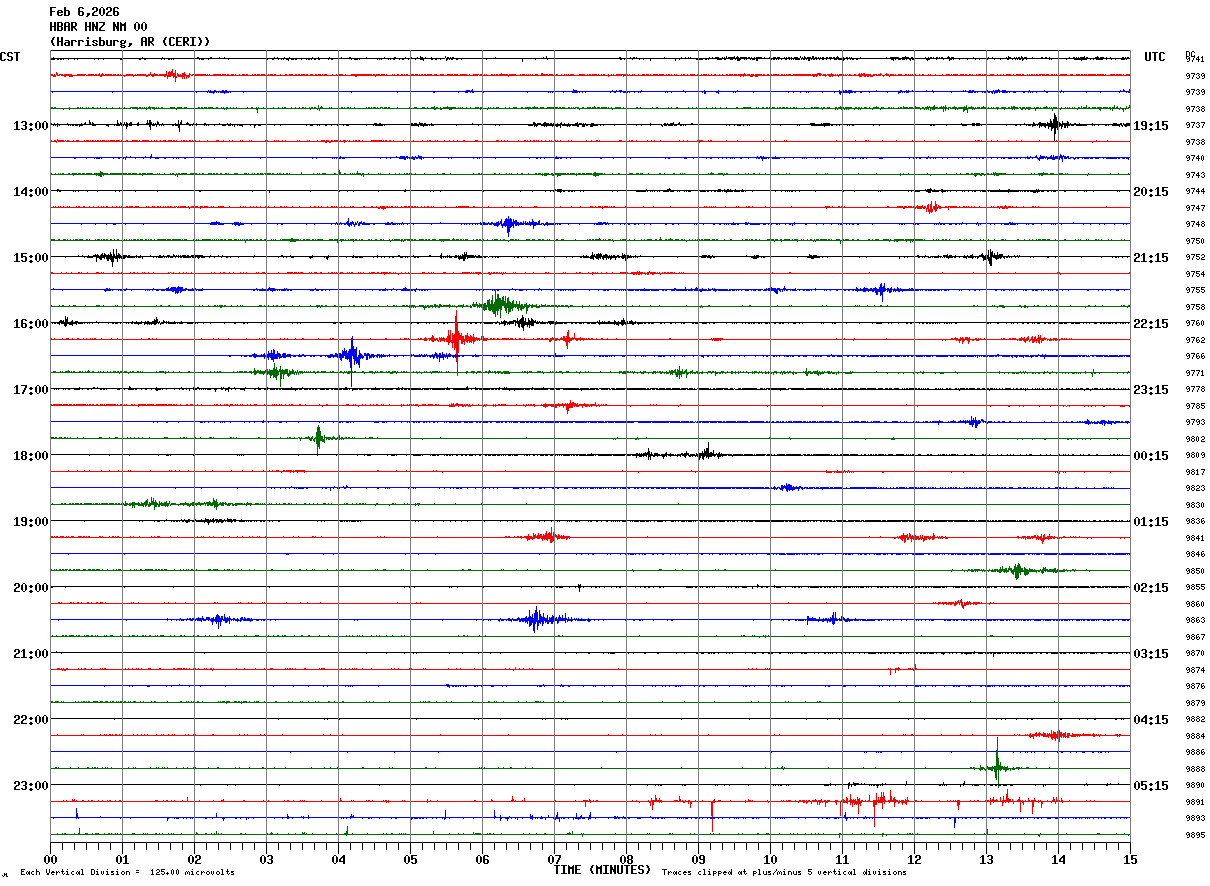Click the DC offset value 9802
The image size is (1210, 886).
tap(1195, 439)
